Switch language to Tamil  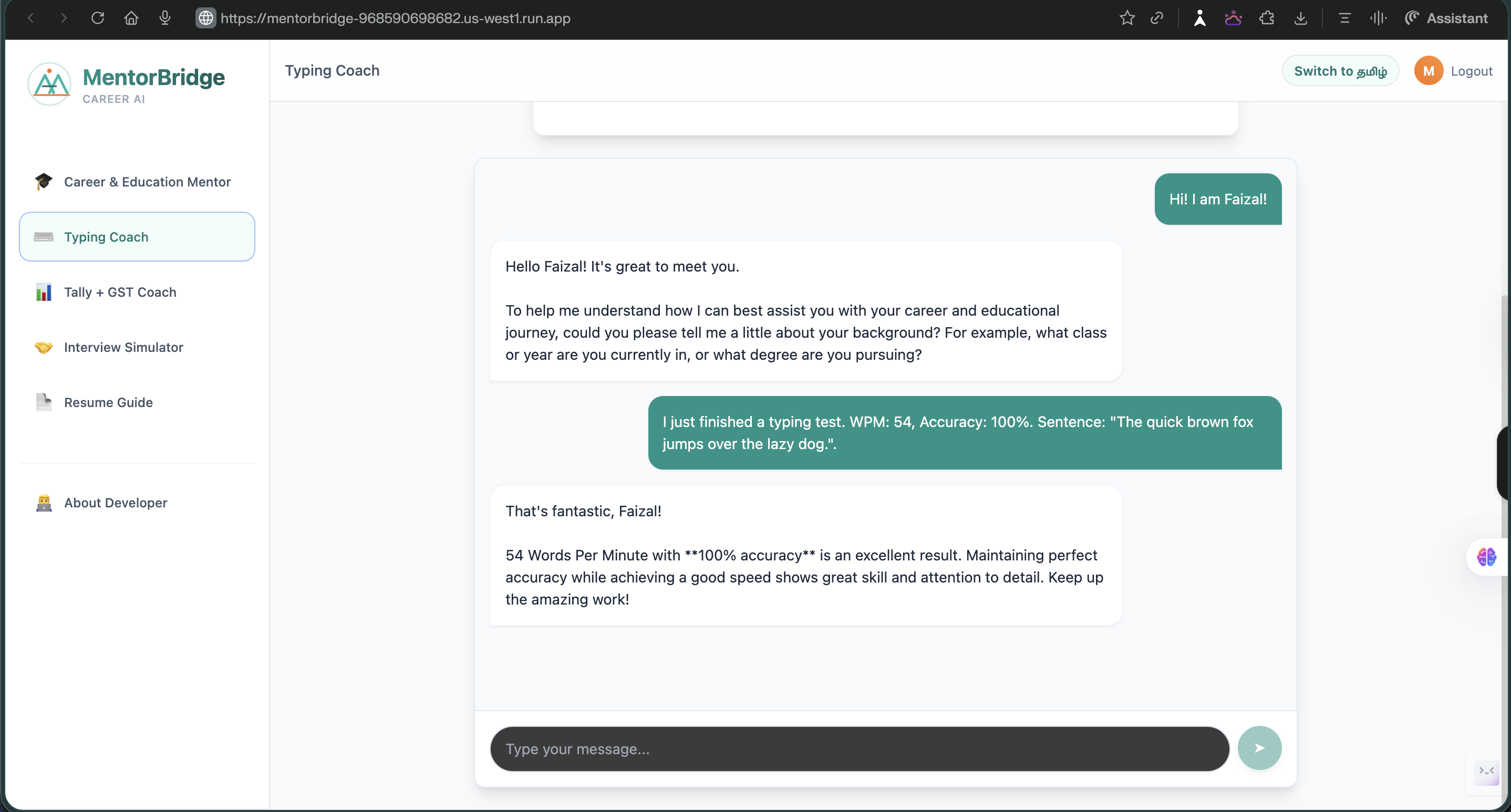click(x=1340, y=71)
